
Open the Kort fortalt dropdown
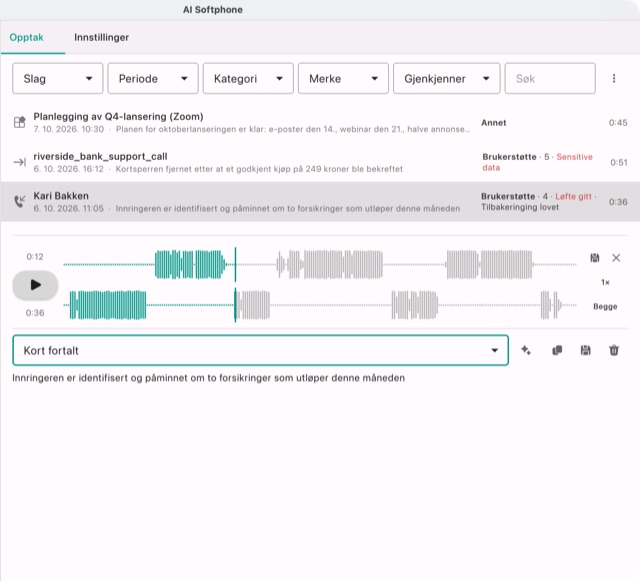tap(260, 350)
